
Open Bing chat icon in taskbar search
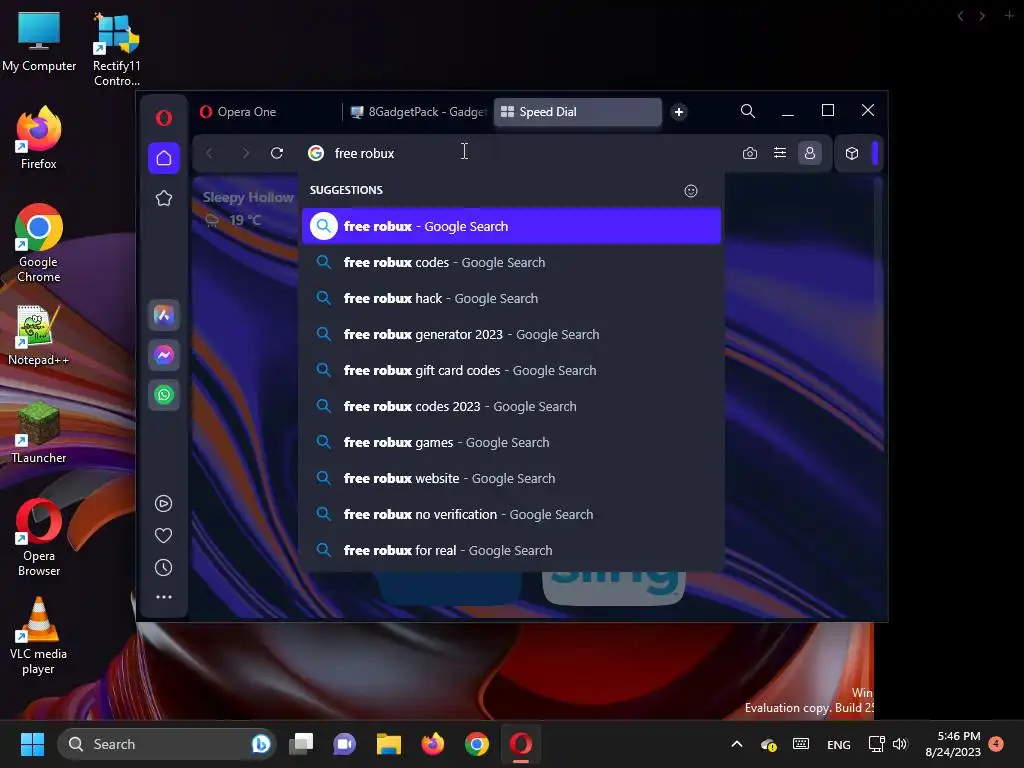[261, 744]
